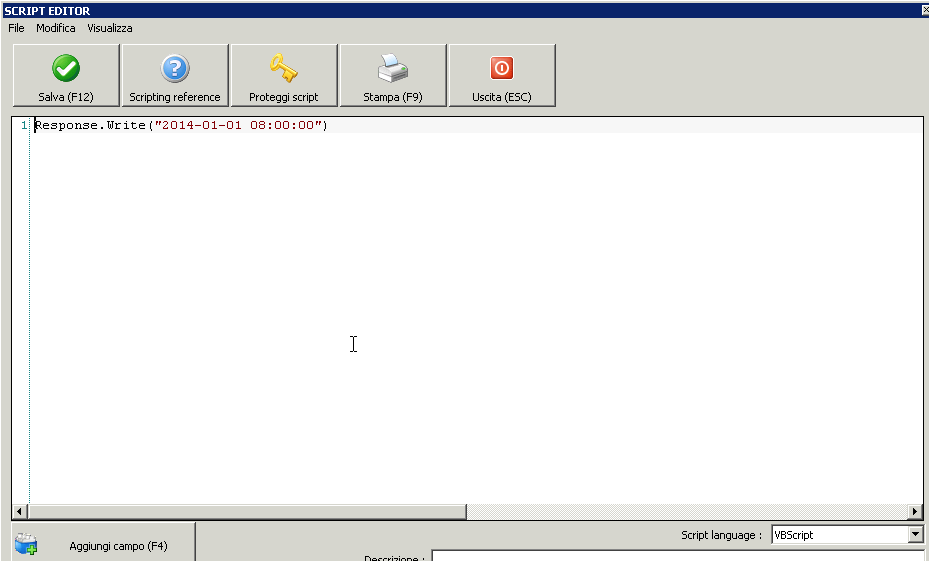
Task: Close the Script Editor window
Action: point(925,10)
